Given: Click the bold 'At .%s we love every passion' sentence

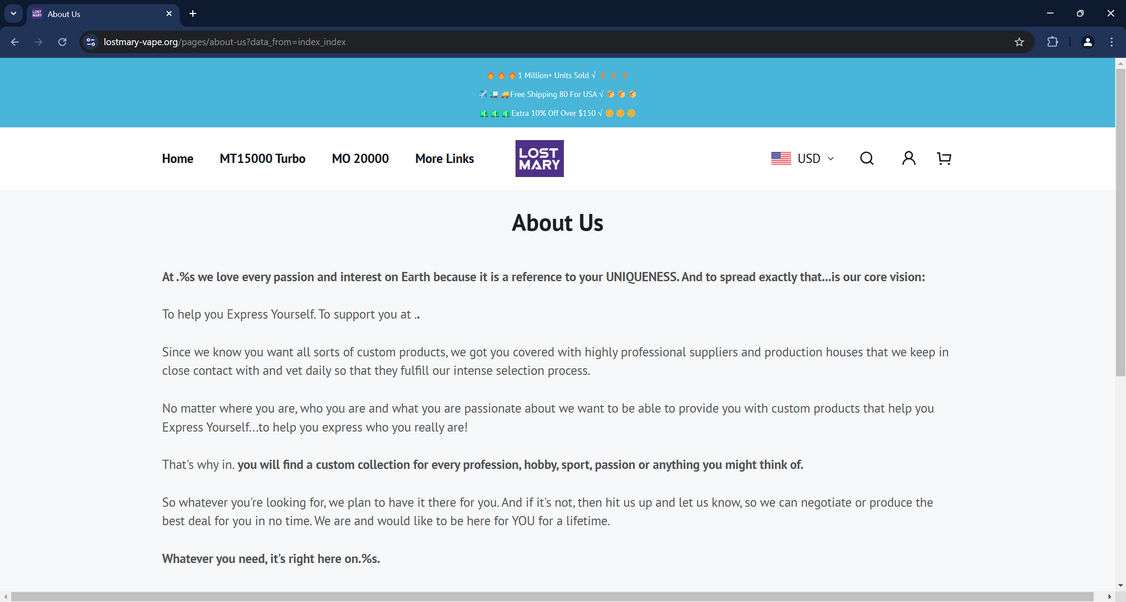Looking at the screenshot, I should coord(544,277).
